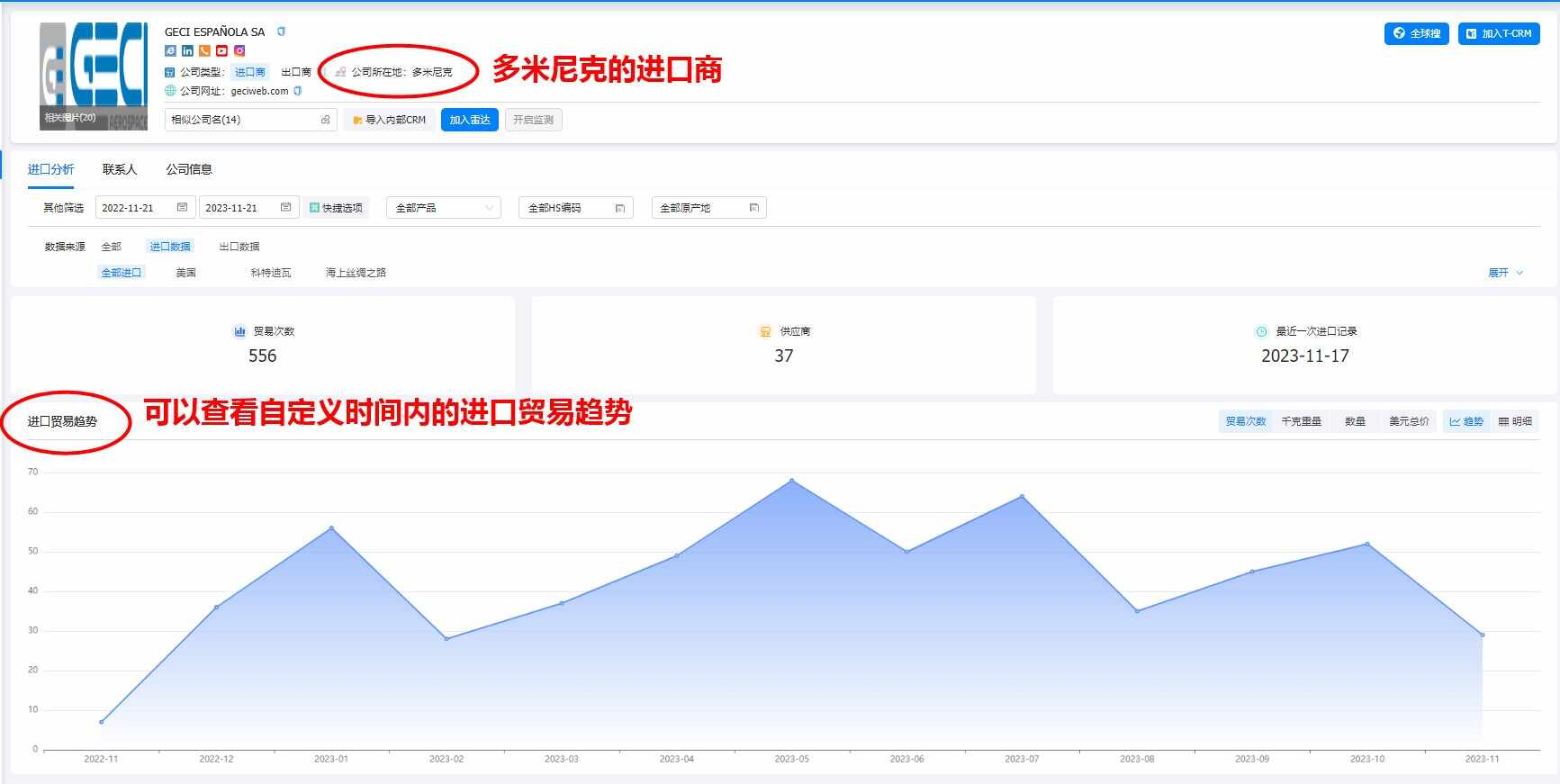The height and width of the screenshot is (784, 1560).
Task: Click the end date field 2023-11-21
Action: pos(248,208)
